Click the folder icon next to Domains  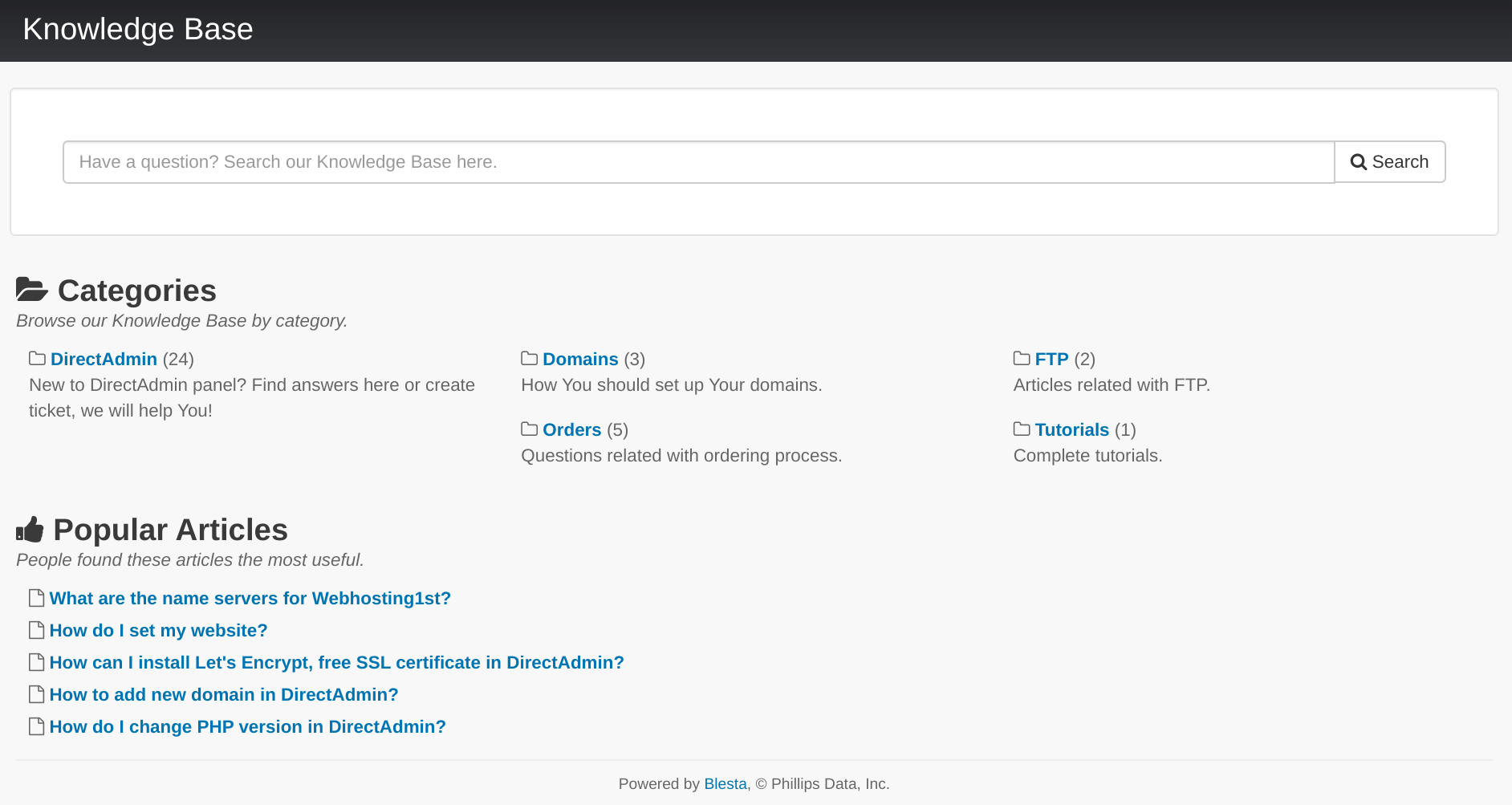pos(529,358)
